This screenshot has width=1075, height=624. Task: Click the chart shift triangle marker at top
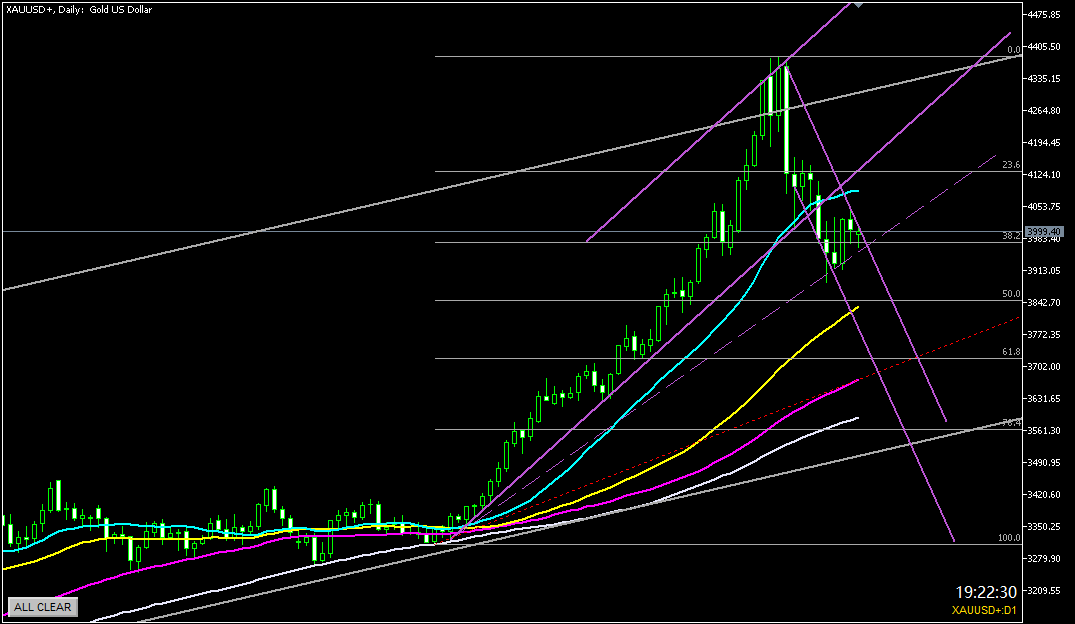857,5
